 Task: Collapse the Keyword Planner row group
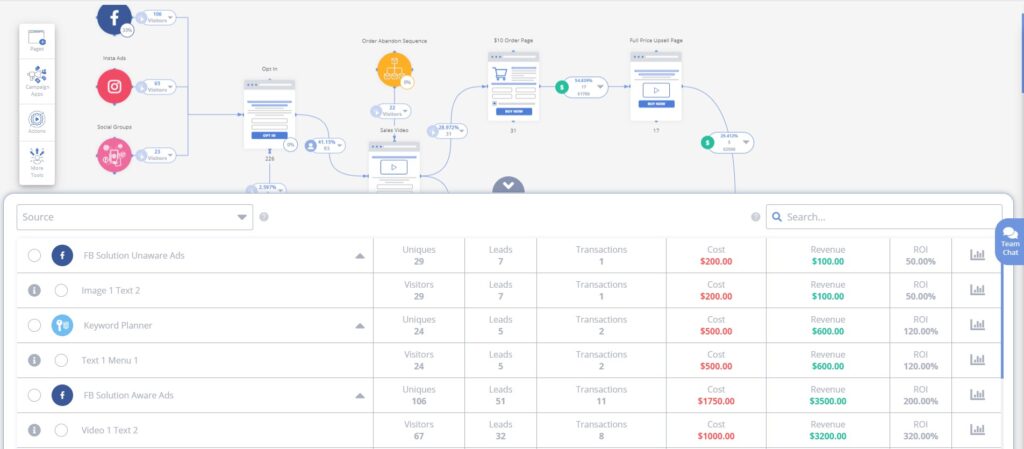click(x=359, y=326)
